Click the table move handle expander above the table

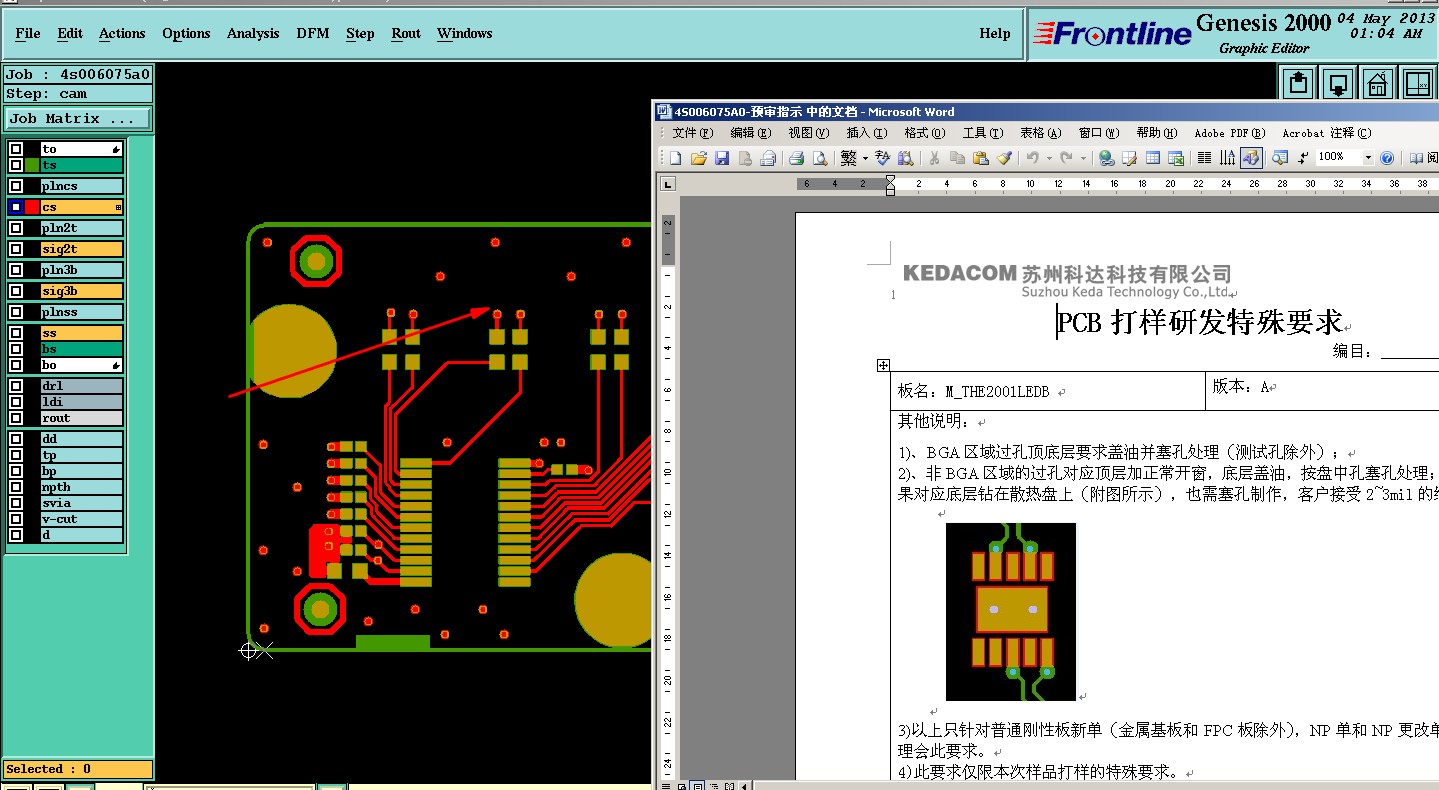click(x=883, y=366)
